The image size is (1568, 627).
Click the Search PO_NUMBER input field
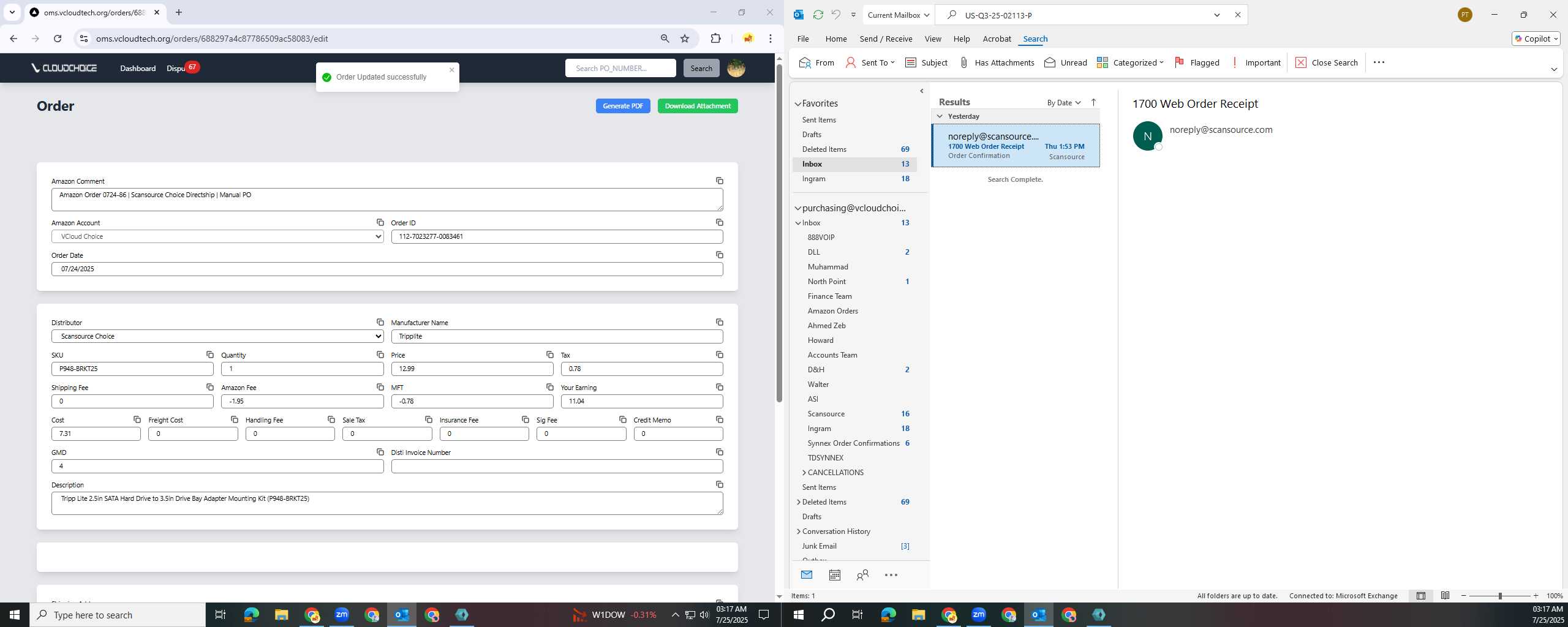click(620, 68)
